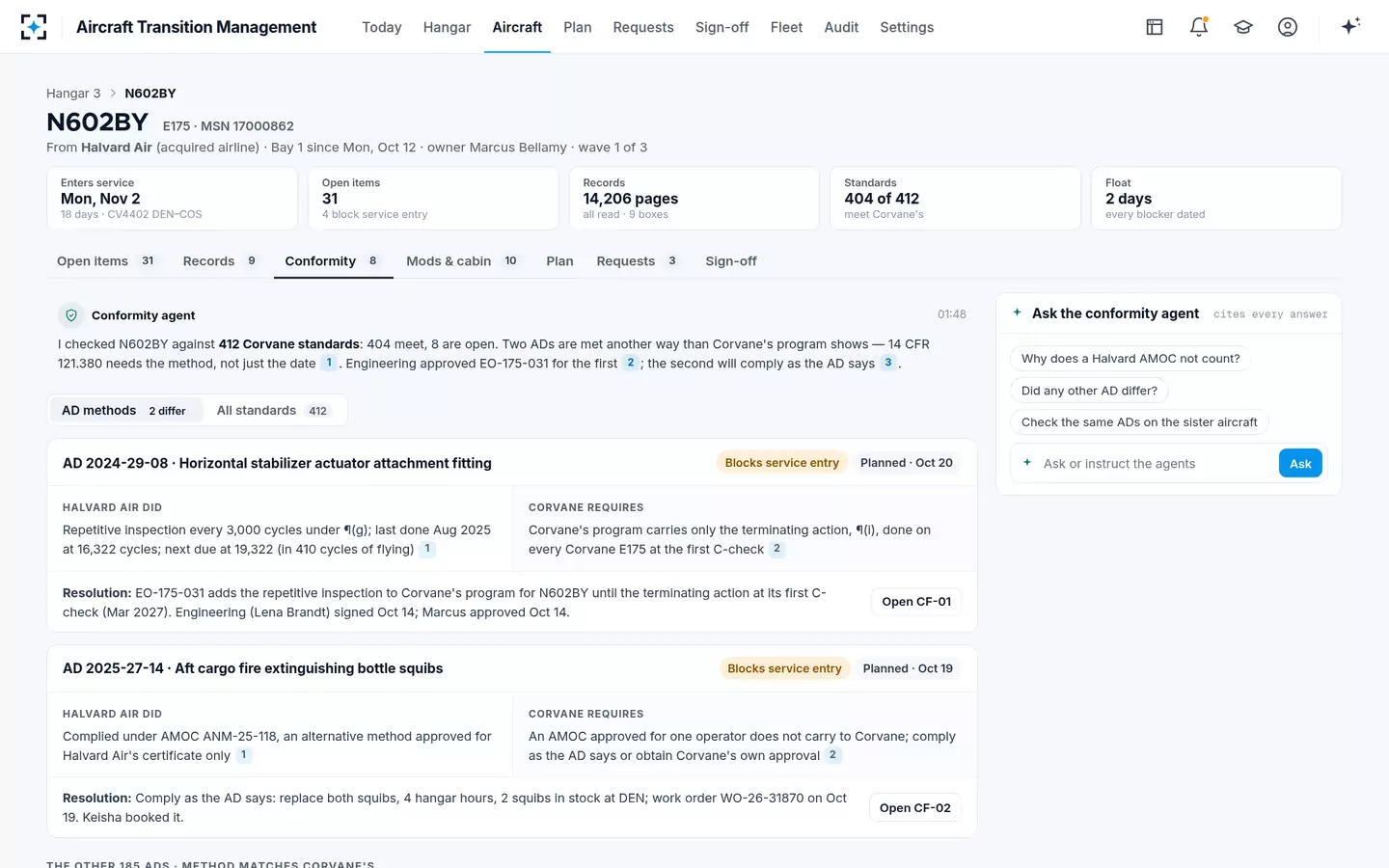Click Blocks service entry badge on AD 2024-29-08
The height and width of the screenshot is (868, 1389).
(x=782, y=463)
